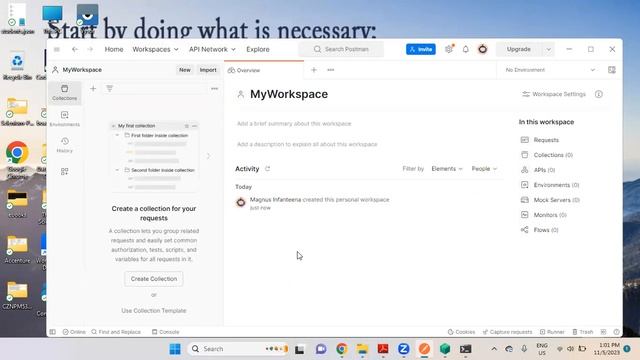The width and height of the screenshot is (640, 360).
Task: Open Explore menu item
Action: click(x=258, y=49)
